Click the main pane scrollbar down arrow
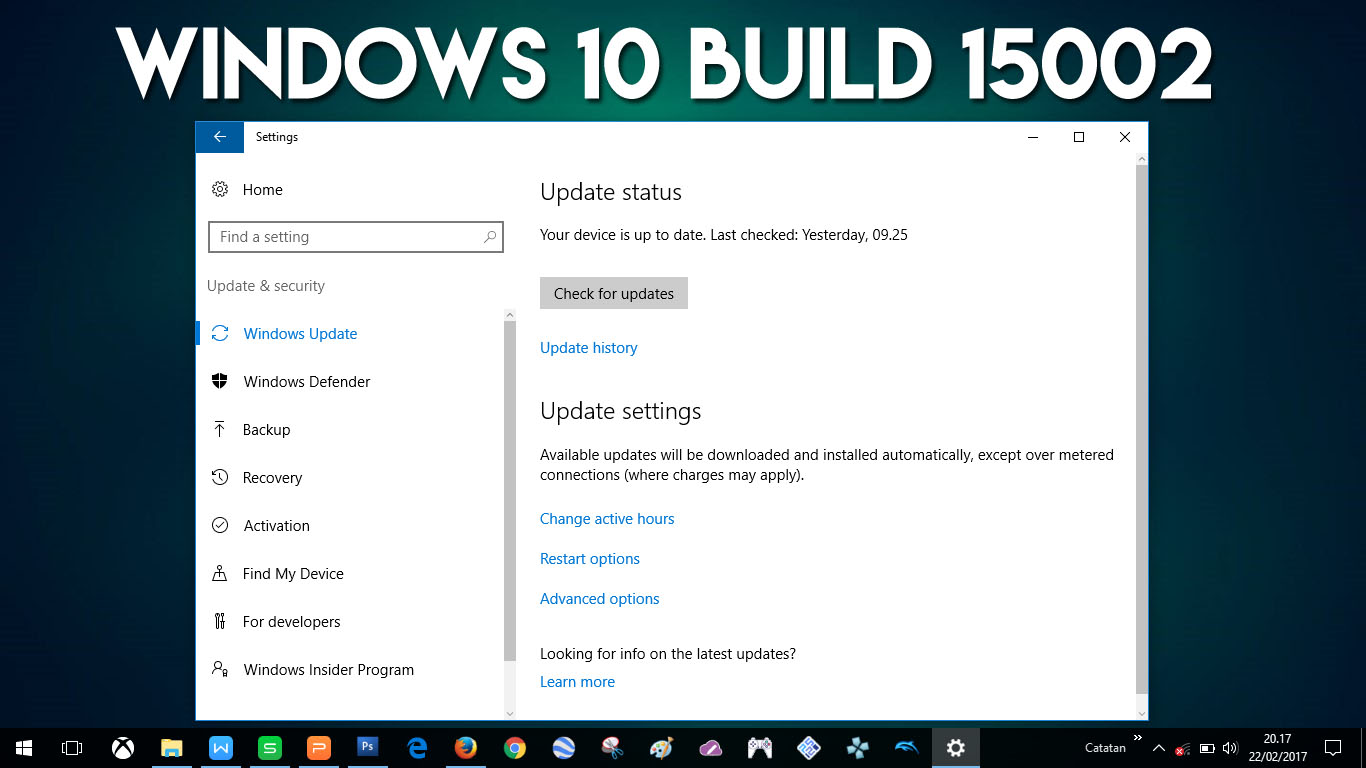The image size is (1366, 768). (1142, 712)
